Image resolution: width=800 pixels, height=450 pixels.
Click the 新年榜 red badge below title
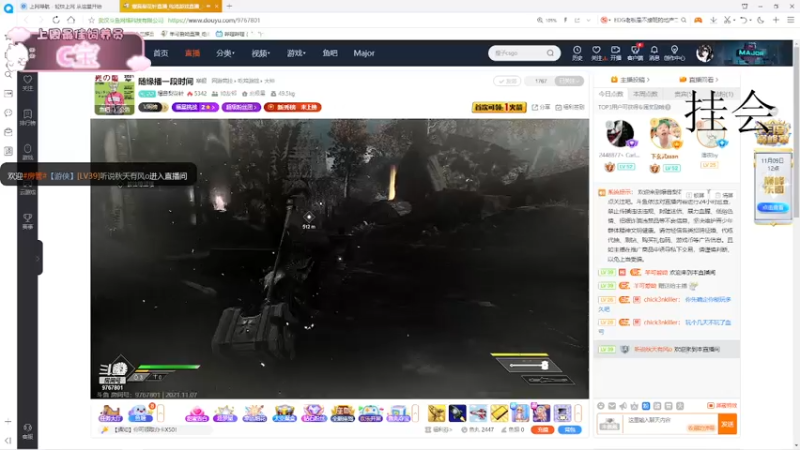click(x=292, y=107)
